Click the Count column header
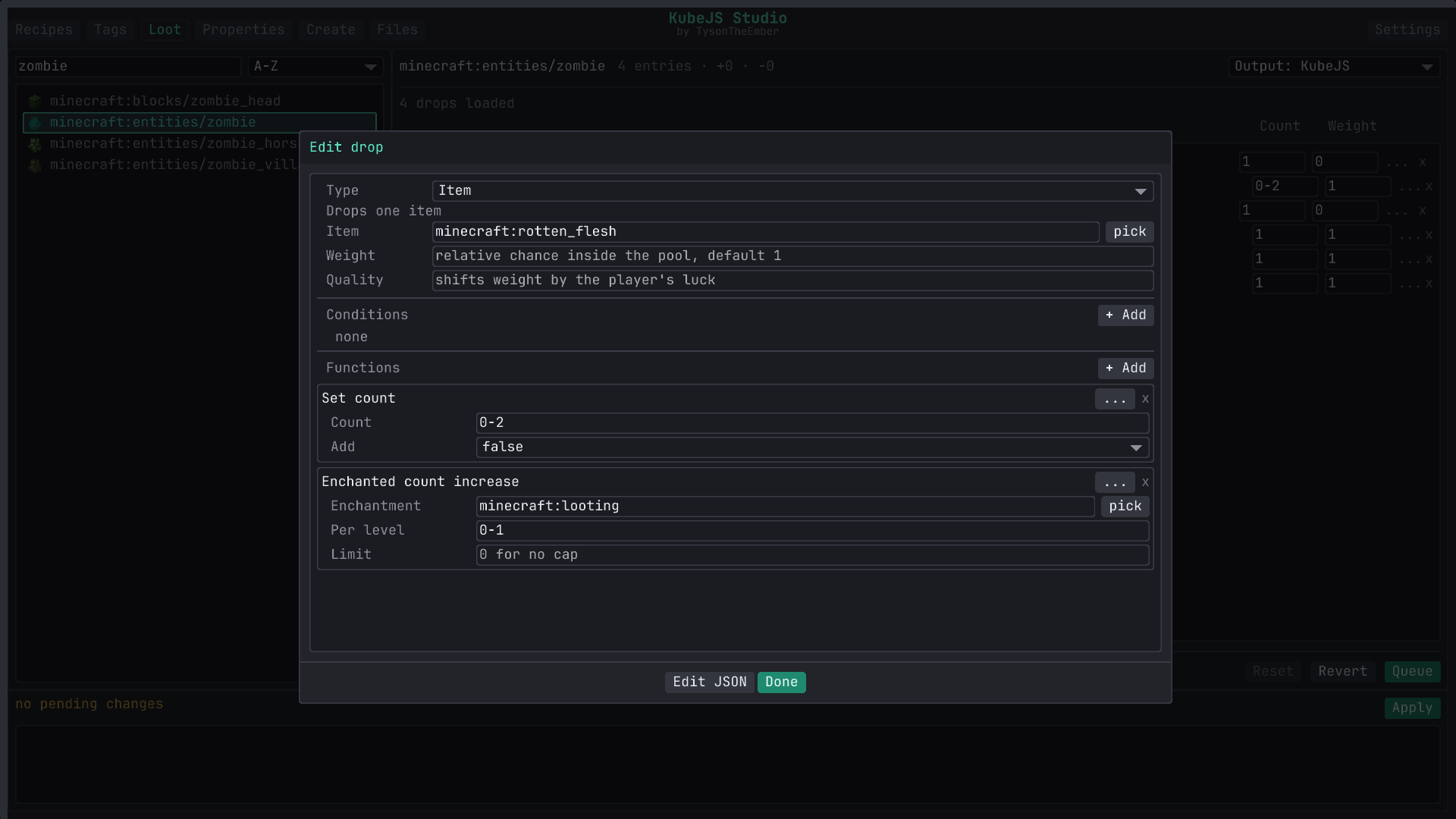This screenshot has width=1456, height=819. point(1280,127)
